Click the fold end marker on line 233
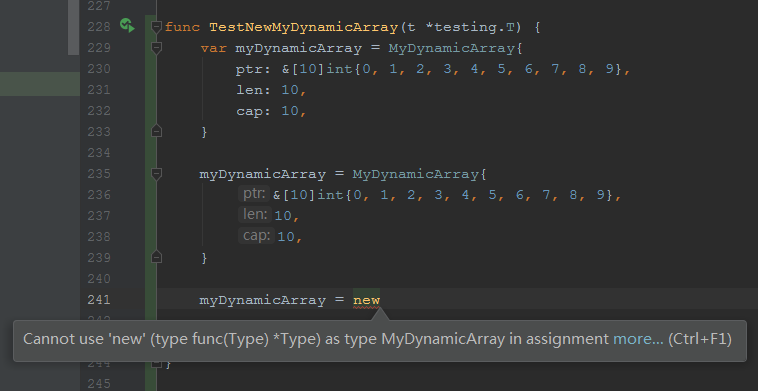Viewport: 758px width, 391px height. pyautogui.click(x=156, y=131)
